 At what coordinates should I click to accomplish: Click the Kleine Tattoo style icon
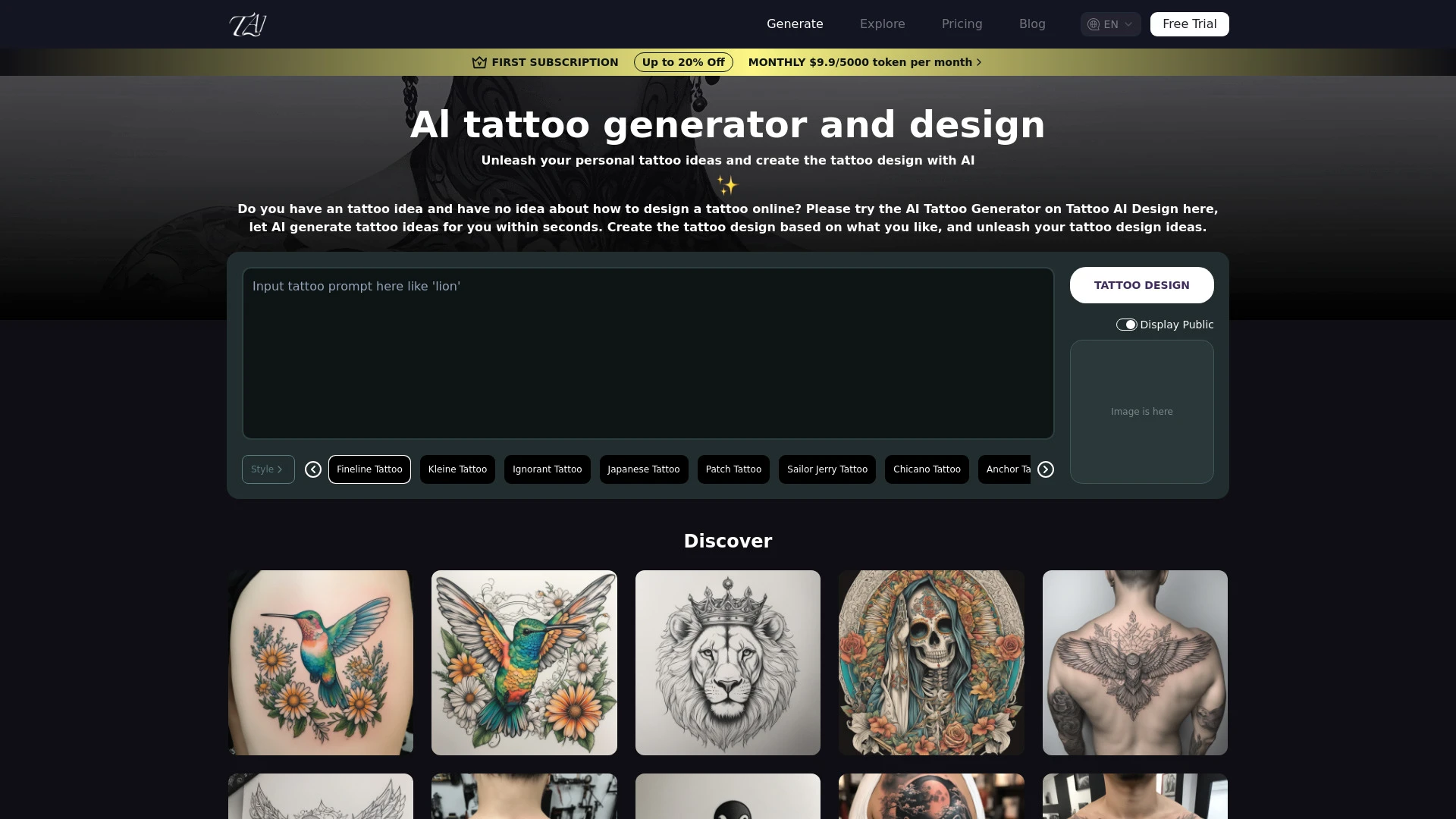point(457,469)
